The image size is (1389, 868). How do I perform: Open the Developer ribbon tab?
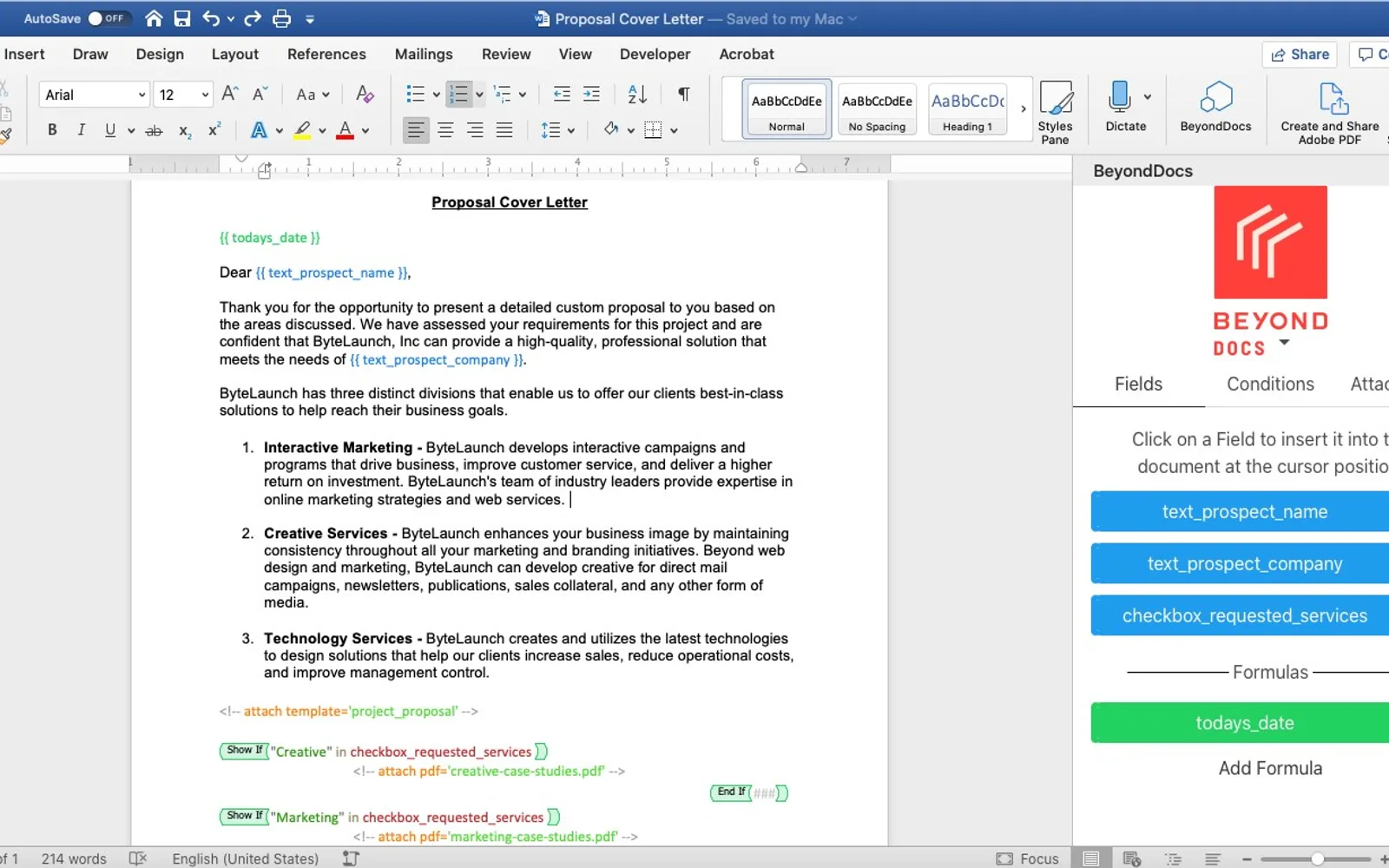655,54
